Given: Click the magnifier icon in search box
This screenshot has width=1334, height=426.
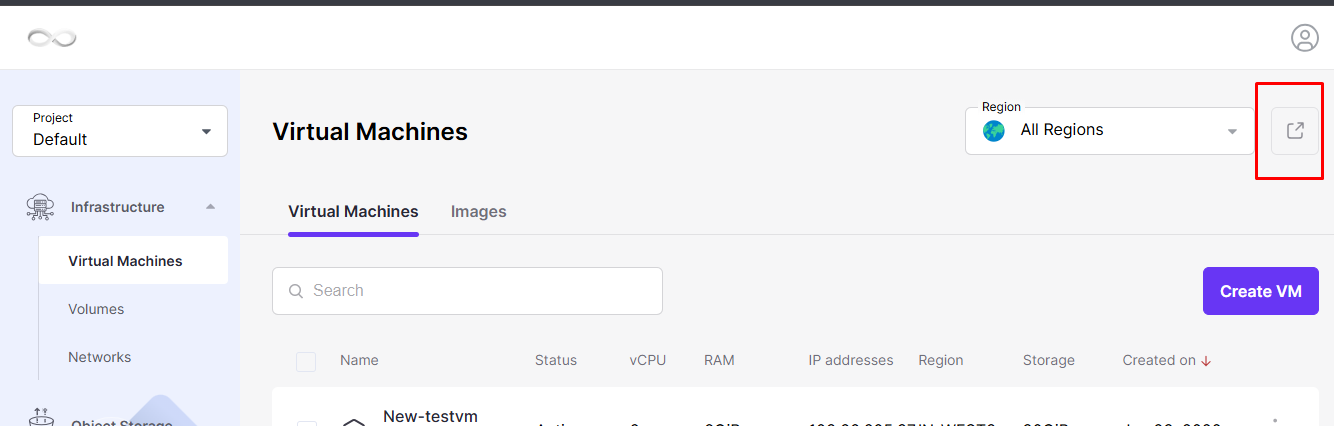Looking at the screenshot, I should coord(296,291).
